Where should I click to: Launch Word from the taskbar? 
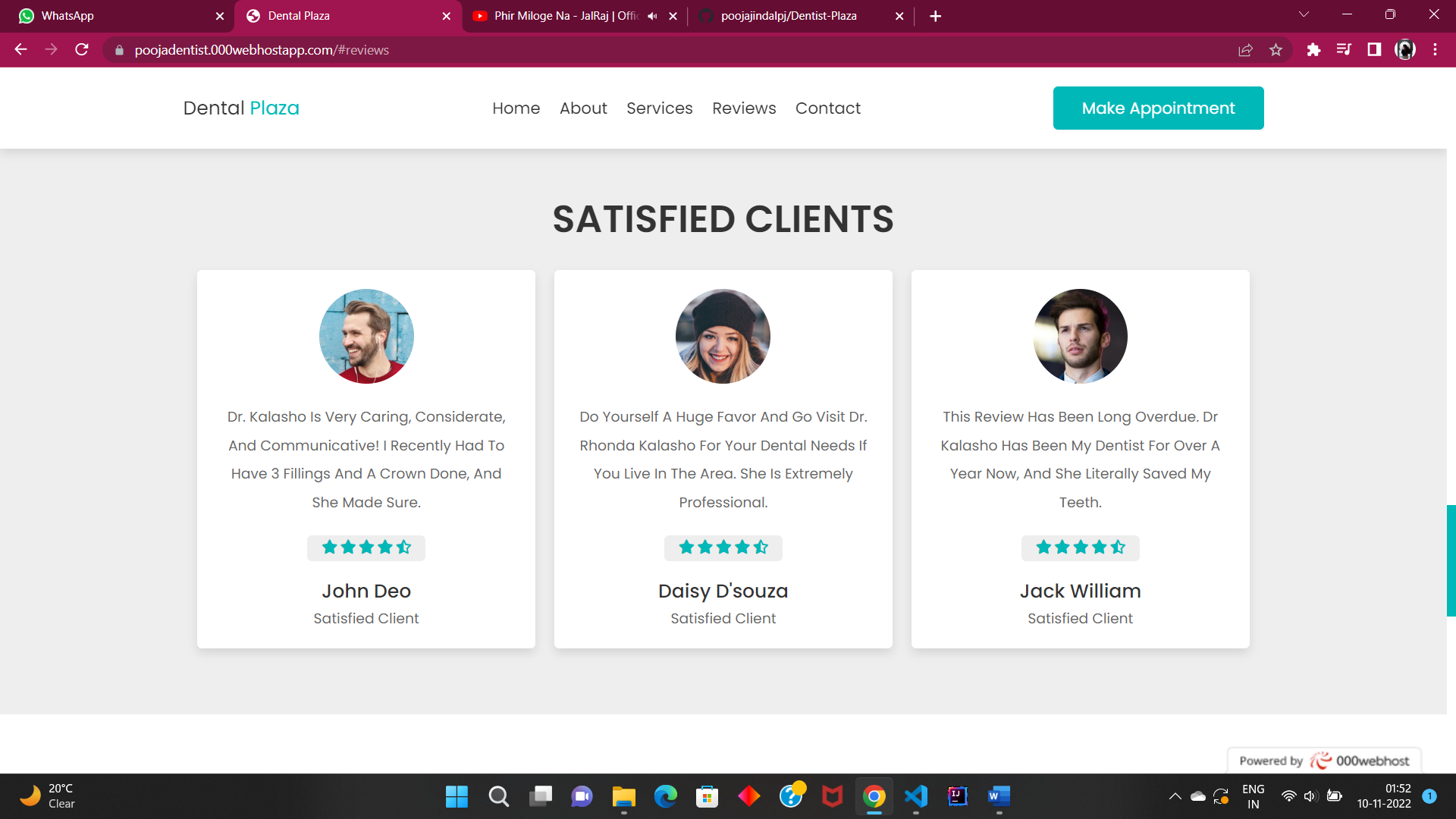(x=998, y=797)
